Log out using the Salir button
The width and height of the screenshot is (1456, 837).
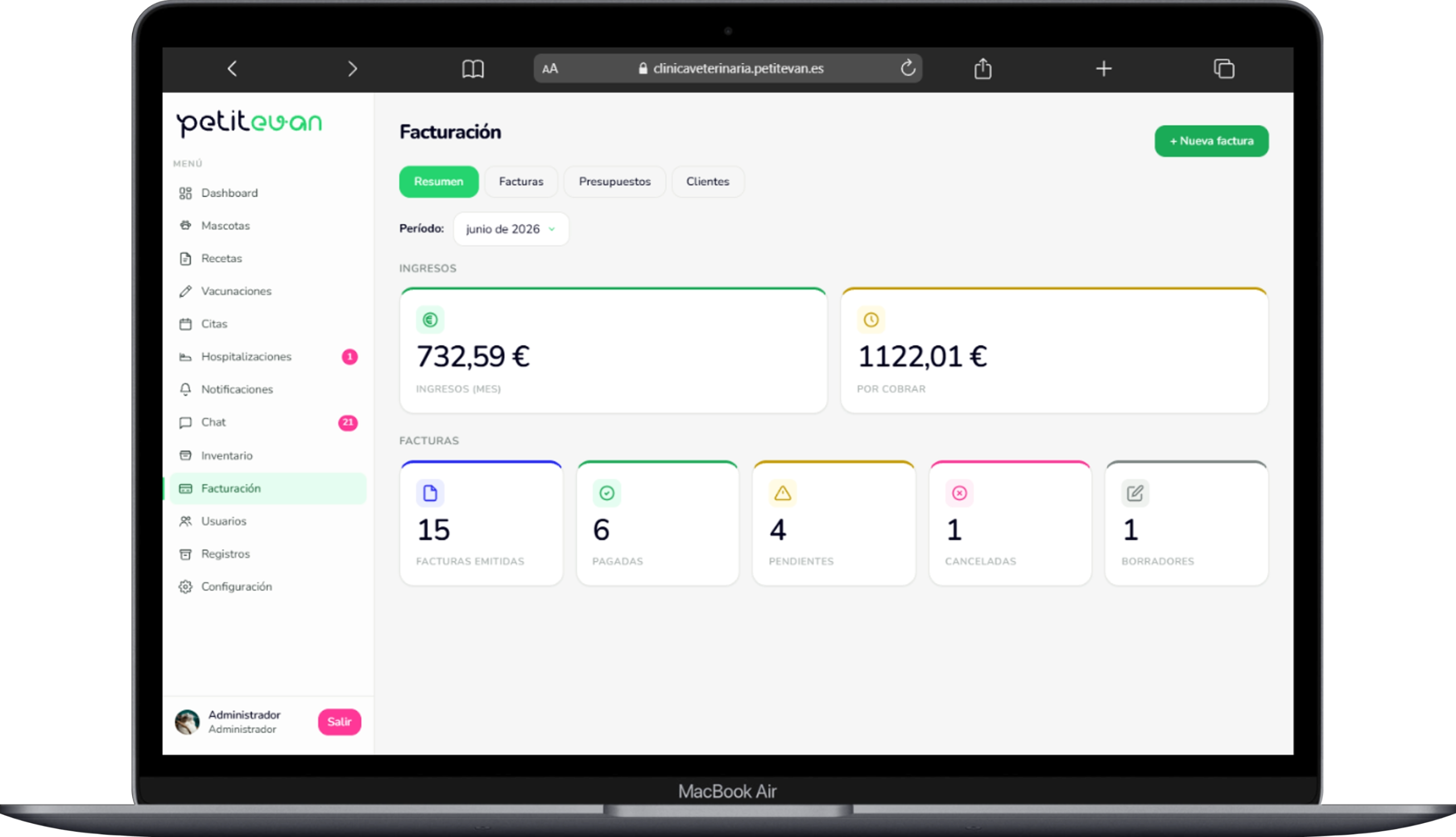(x=339, y=721)
